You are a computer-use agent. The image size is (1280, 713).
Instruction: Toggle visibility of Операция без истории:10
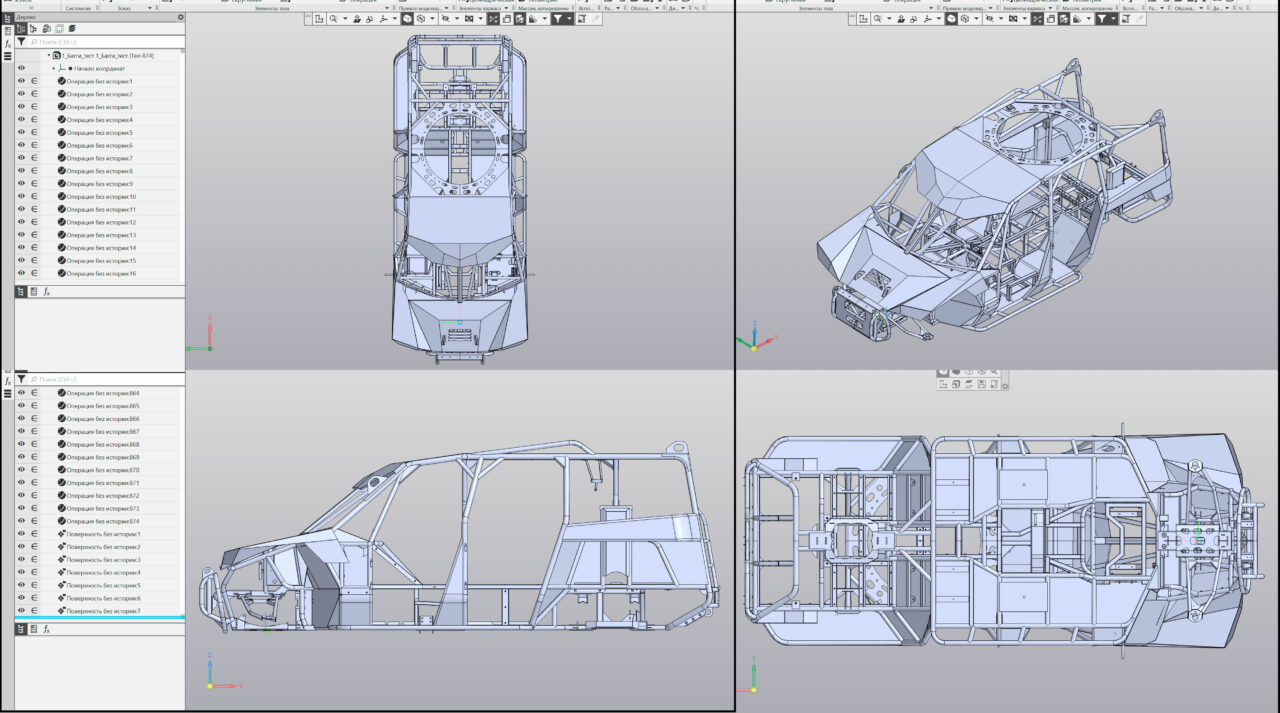pyautogui.click(x=21, y=197)
